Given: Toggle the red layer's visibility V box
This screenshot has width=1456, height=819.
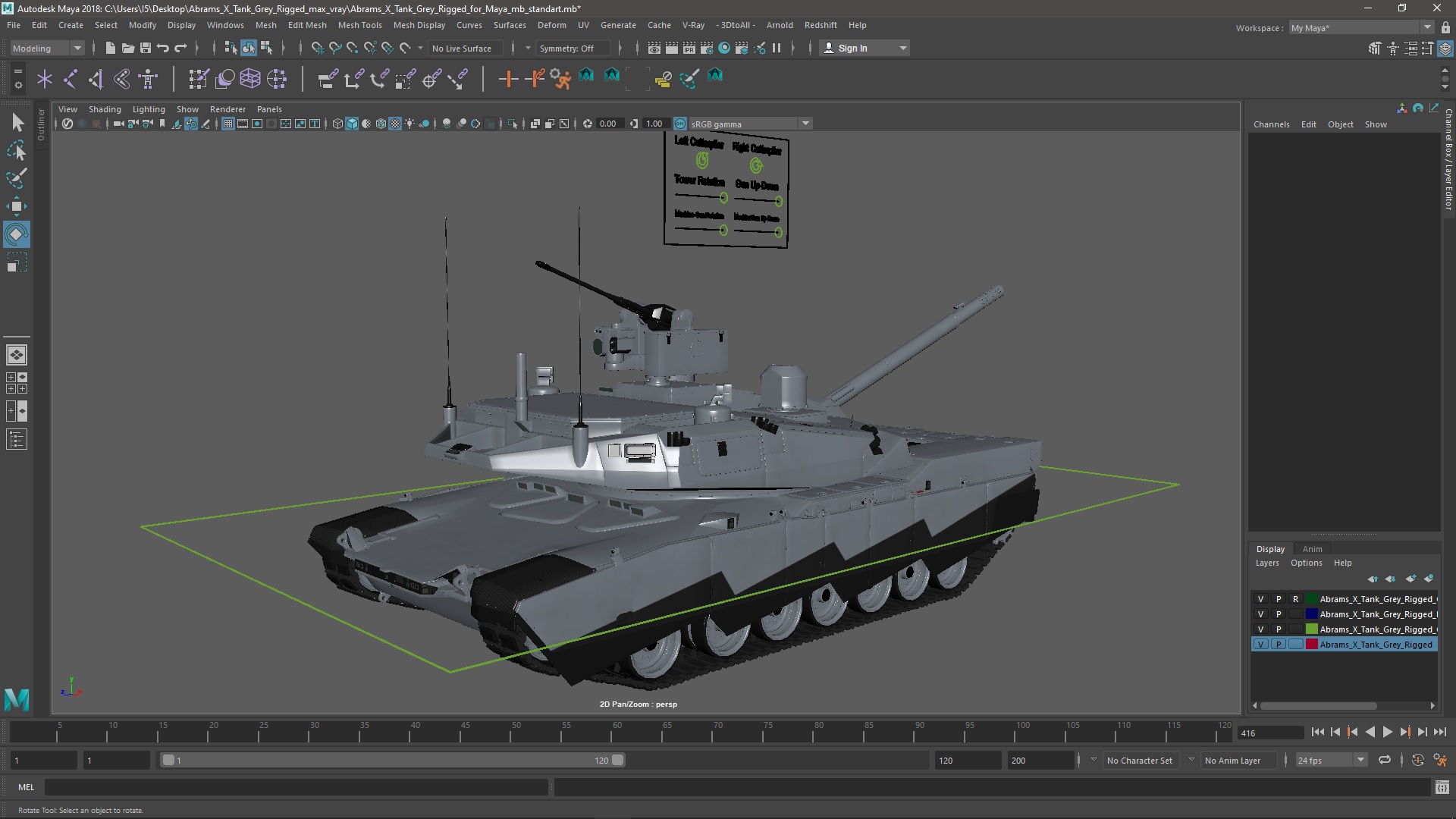Looking at the screenshot, I should [x=1260, y=645].
